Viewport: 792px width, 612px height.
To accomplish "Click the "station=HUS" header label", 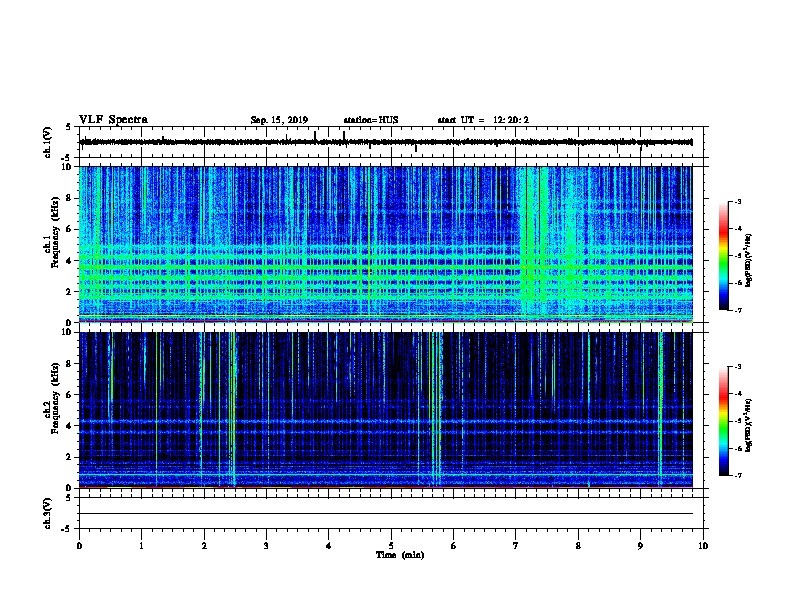I will (371, 120).
